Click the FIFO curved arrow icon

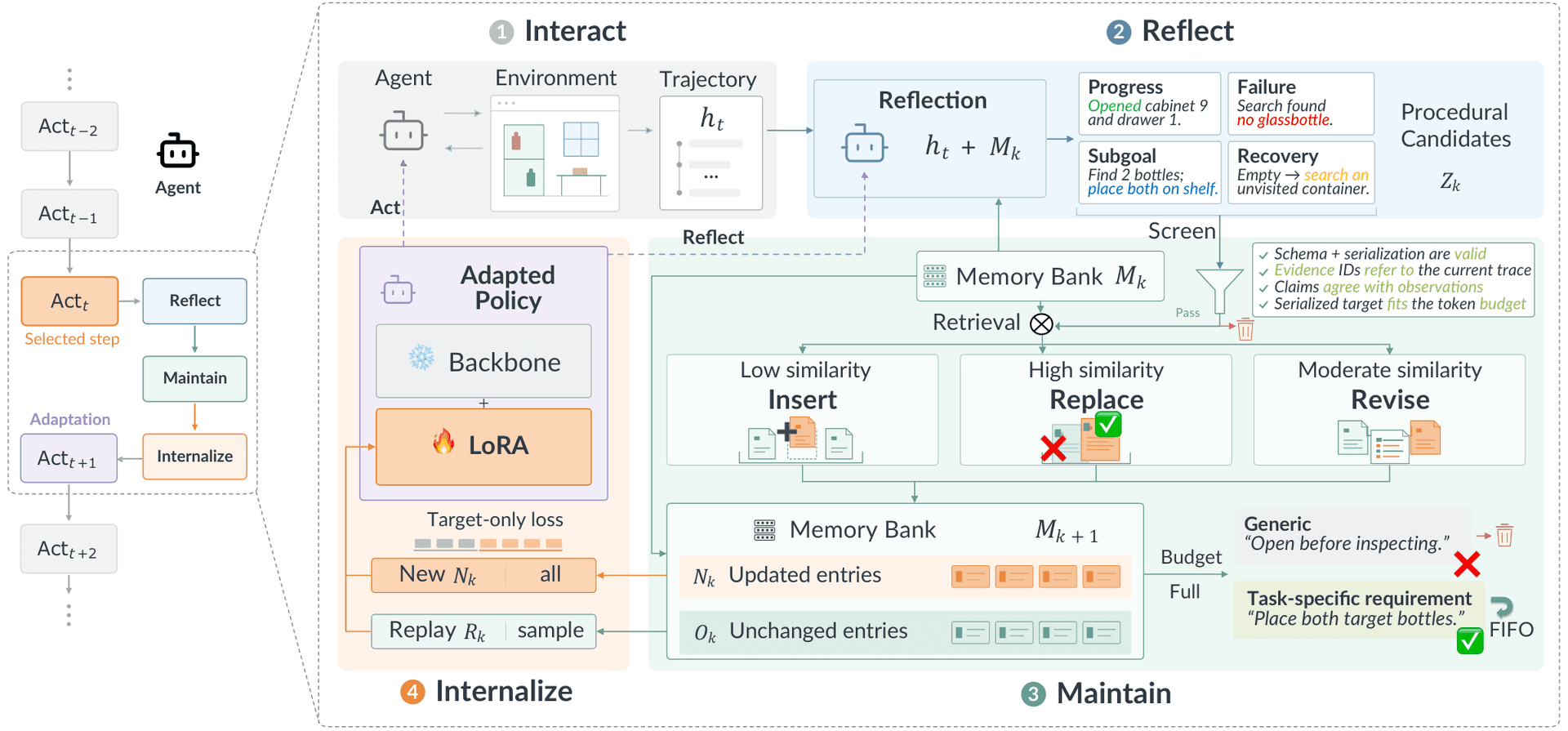pos(1502,607)
